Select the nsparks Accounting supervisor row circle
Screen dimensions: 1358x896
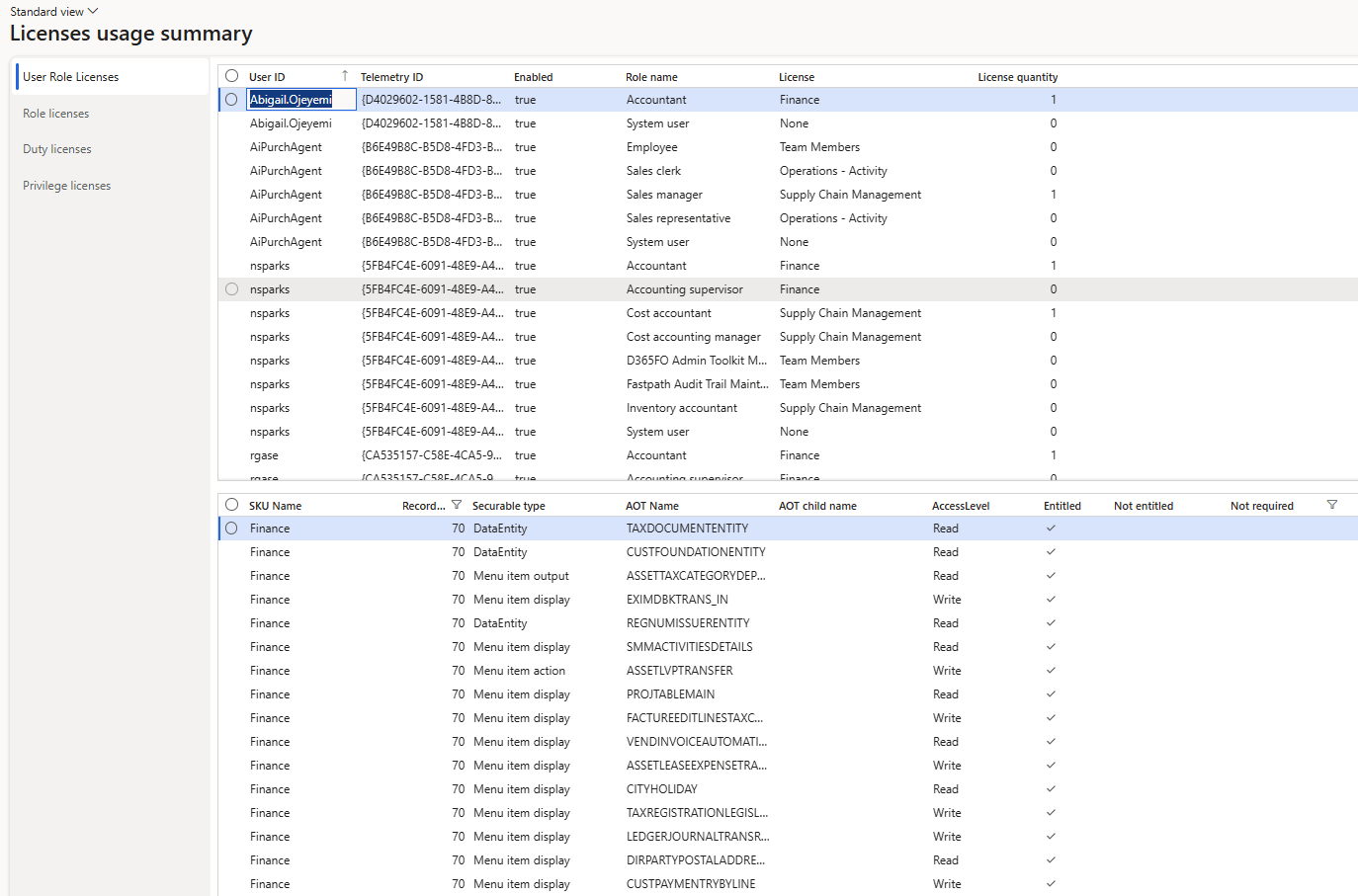(x=232, y=289)
